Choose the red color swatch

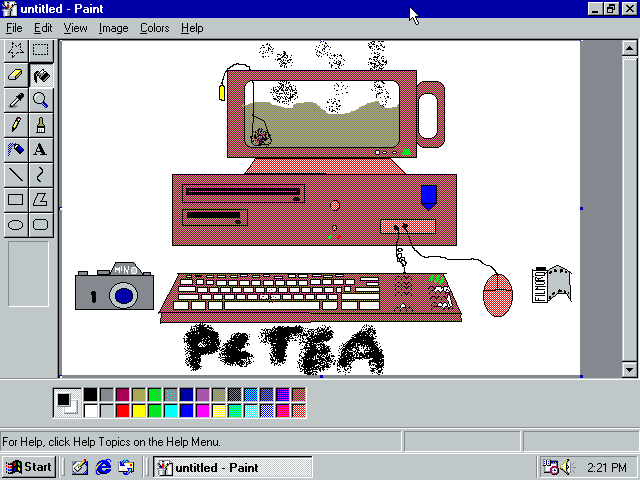(122, 411)
